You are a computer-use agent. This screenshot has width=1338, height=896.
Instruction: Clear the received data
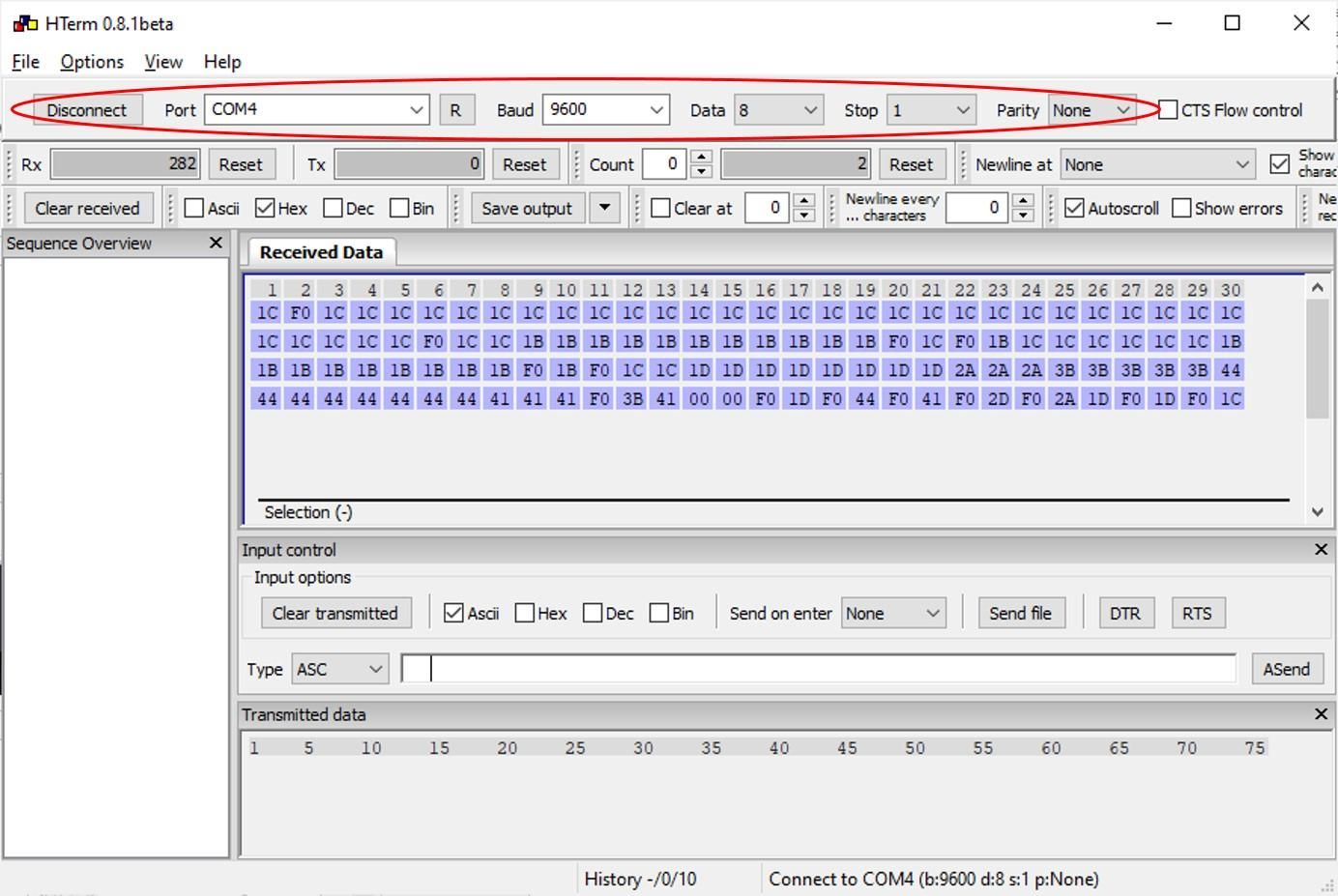[88, 207]
